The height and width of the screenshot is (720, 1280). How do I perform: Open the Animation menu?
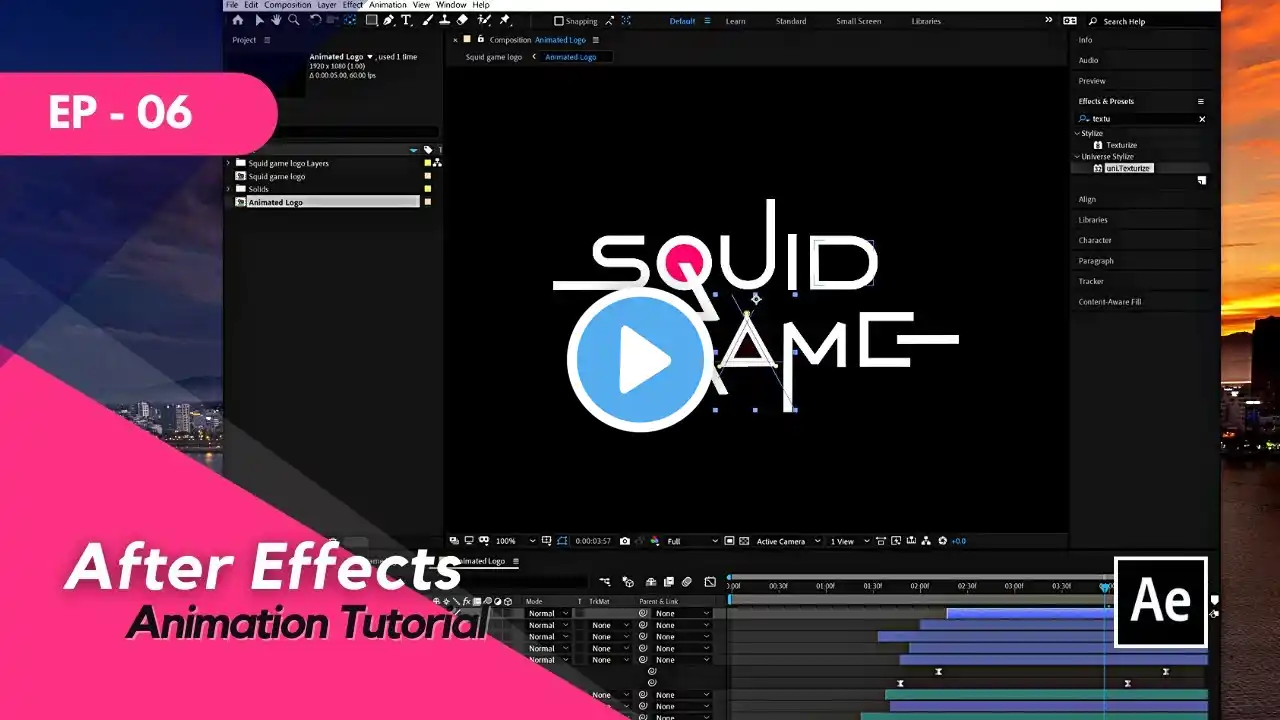tap(388, 5)
